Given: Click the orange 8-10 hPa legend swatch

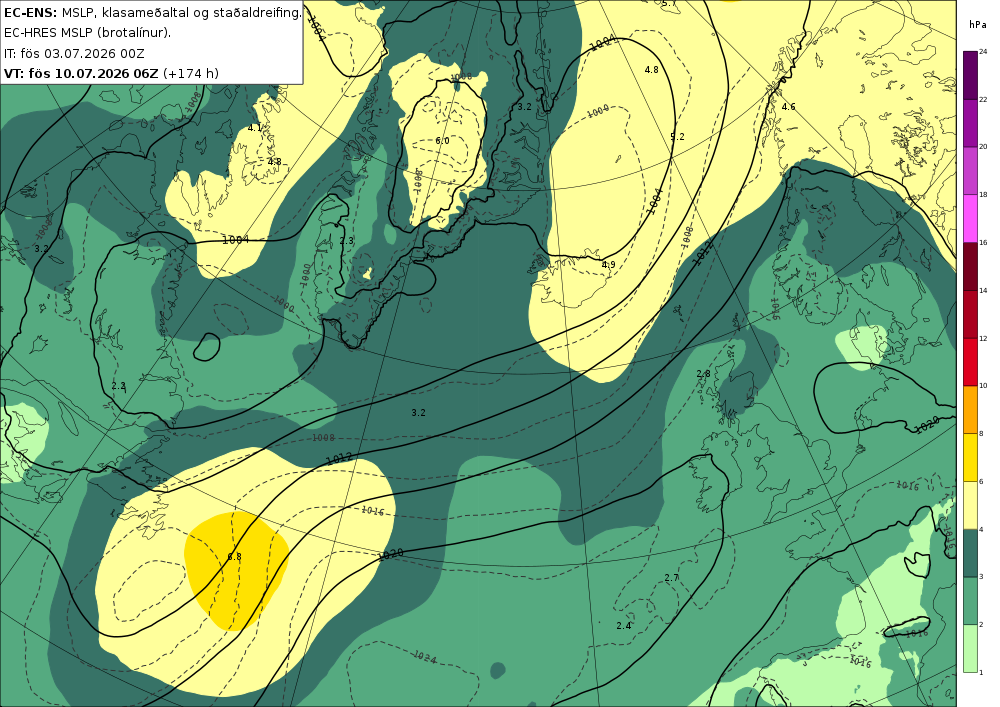Looking at the screenshot, I should coord(970,410).
